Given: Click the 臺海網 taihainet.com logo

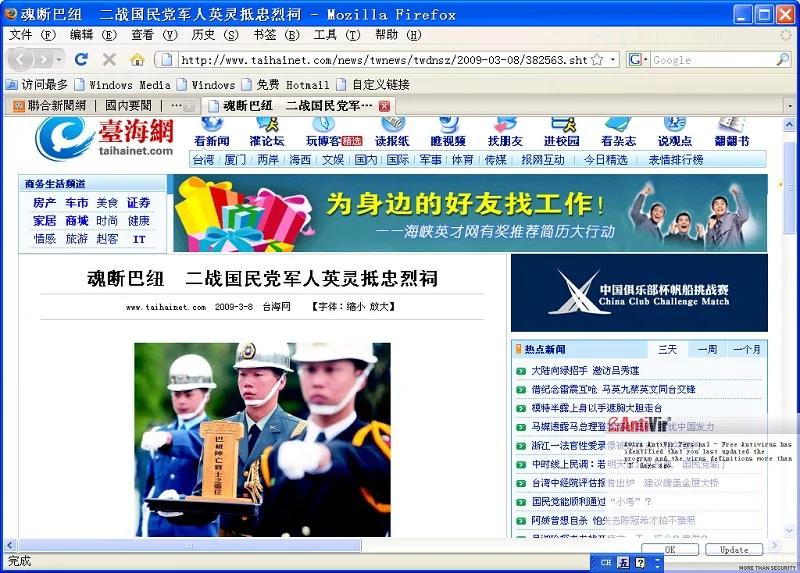Looking at the screenshot, I should point(105,138).
